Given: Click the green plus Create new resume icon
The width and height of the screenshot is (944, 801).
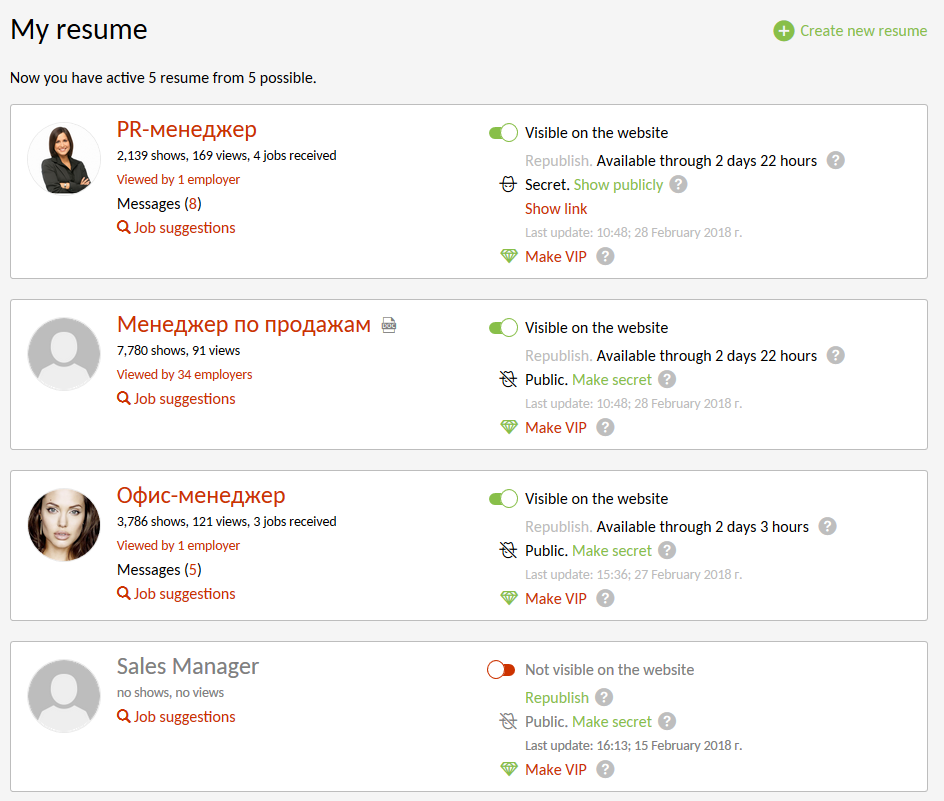Looking at the screenshot, I should point(784,31).
